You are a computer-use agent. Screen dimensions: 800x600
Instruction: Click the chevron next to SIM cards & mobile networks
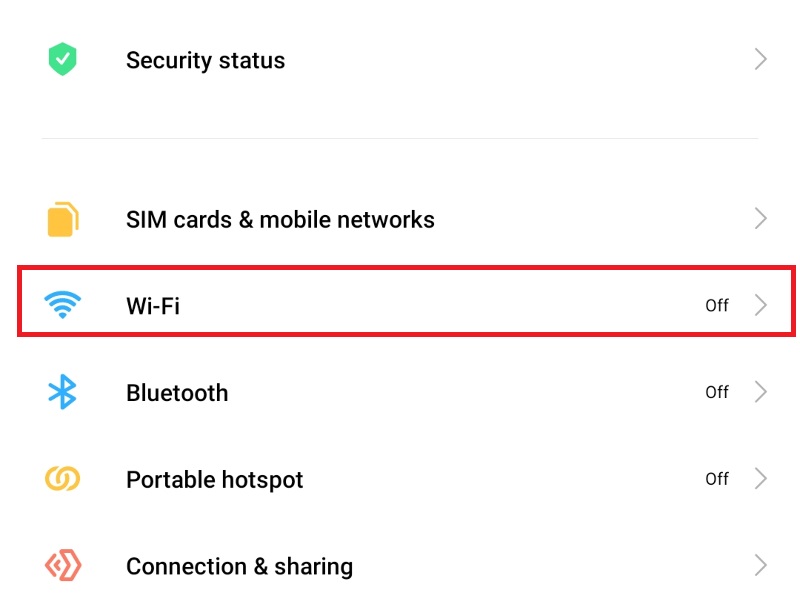click(760, 219)
